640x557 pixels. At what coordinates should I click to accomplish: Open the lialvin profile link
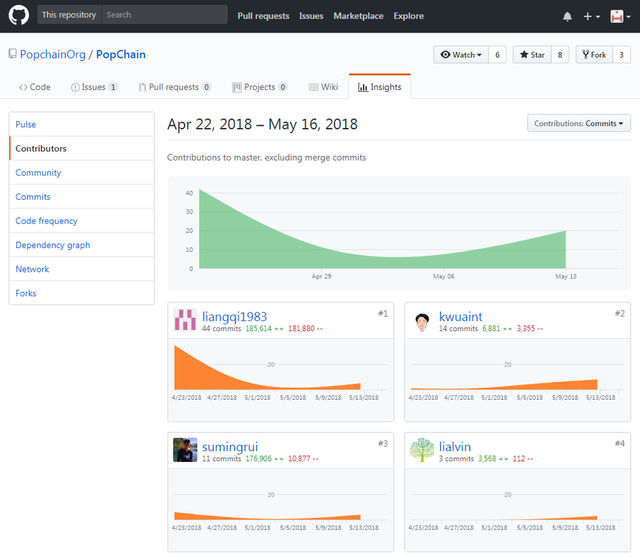455,447
